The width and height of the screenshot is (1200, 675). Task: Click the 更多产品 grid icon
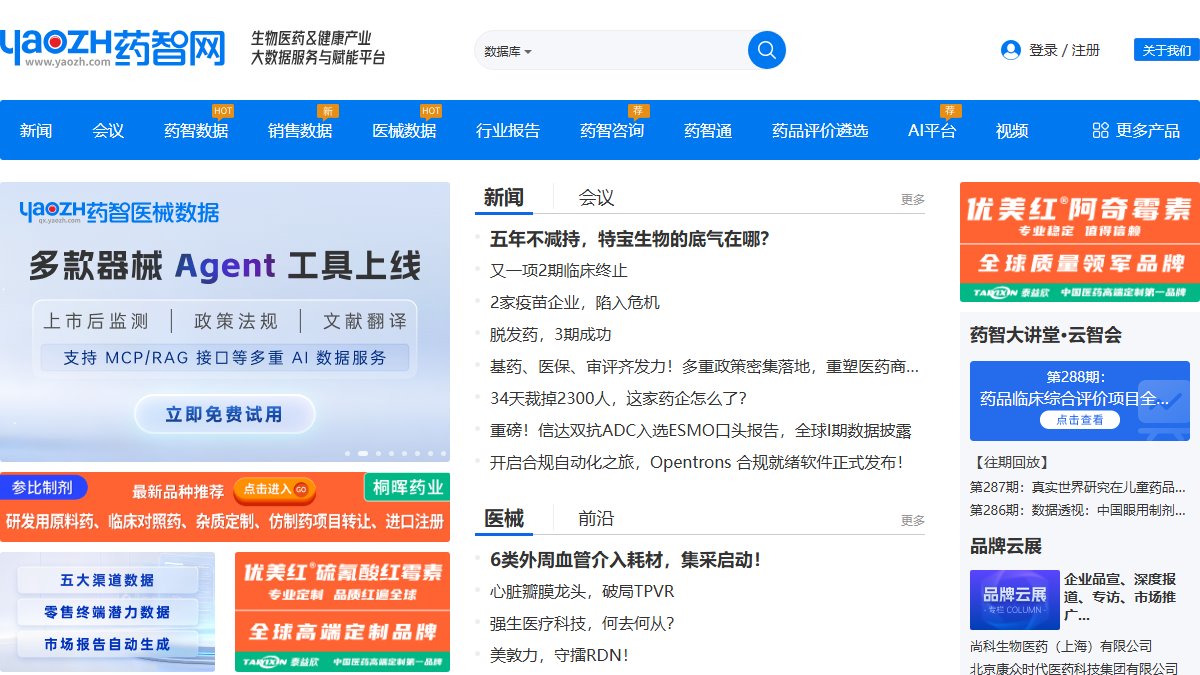(1100, 130)
